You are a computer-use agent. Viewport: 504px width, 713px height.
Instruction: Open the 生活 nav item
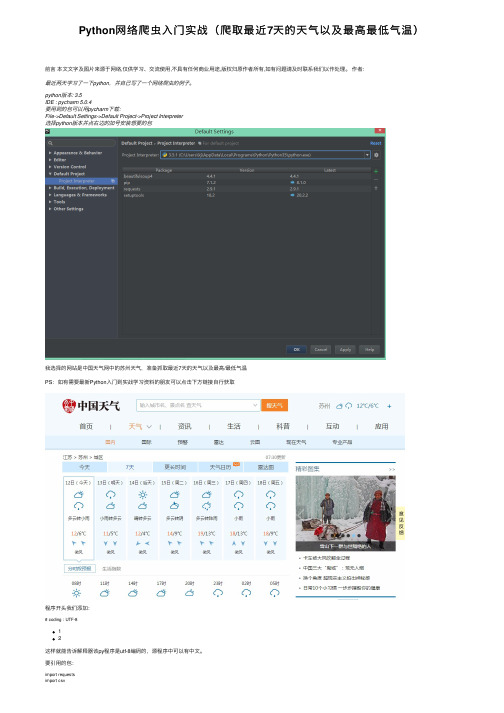[x=234, y=427]
